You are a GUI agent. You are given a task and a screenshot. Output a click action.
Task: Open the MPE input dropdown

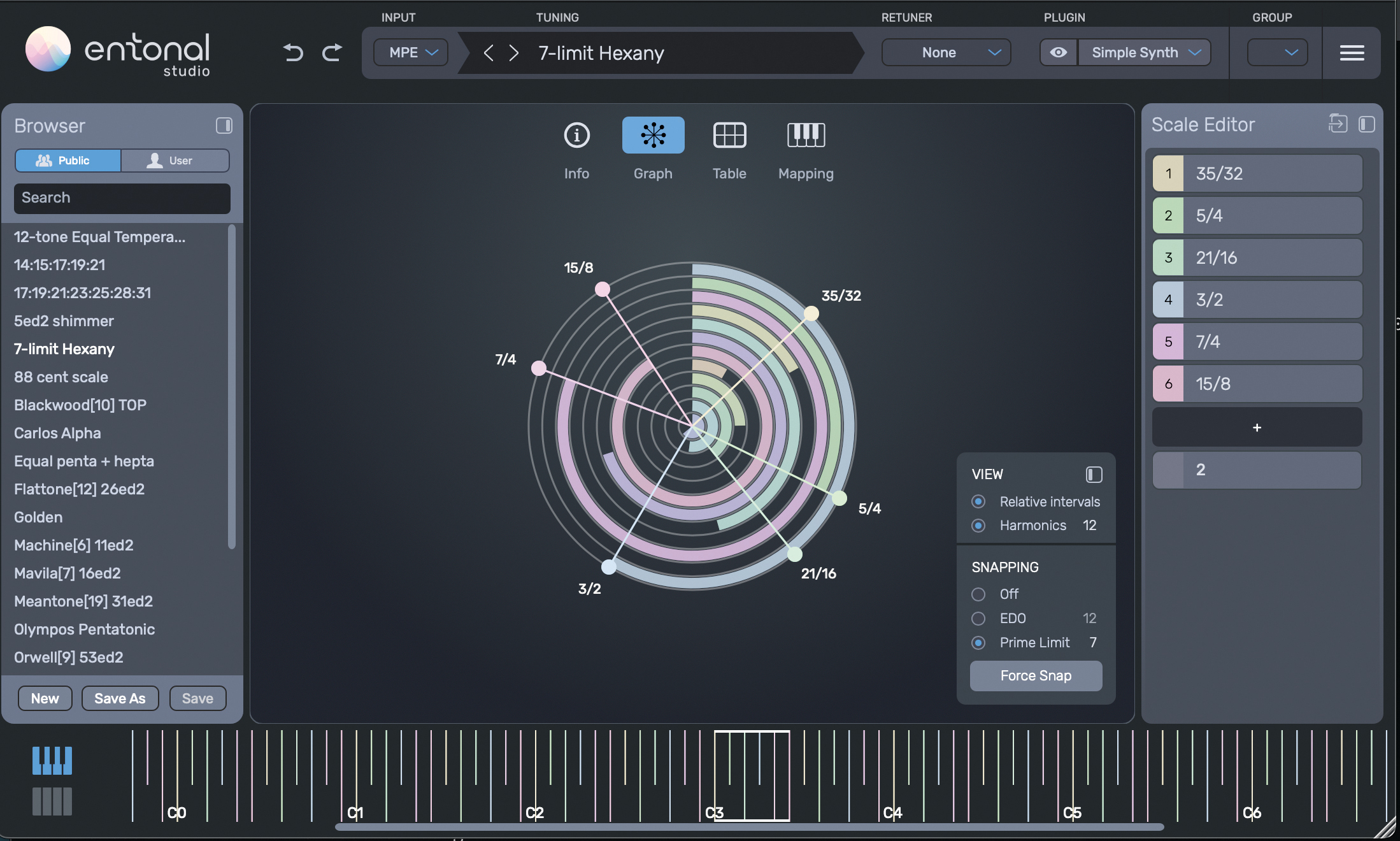coord(411,53)
